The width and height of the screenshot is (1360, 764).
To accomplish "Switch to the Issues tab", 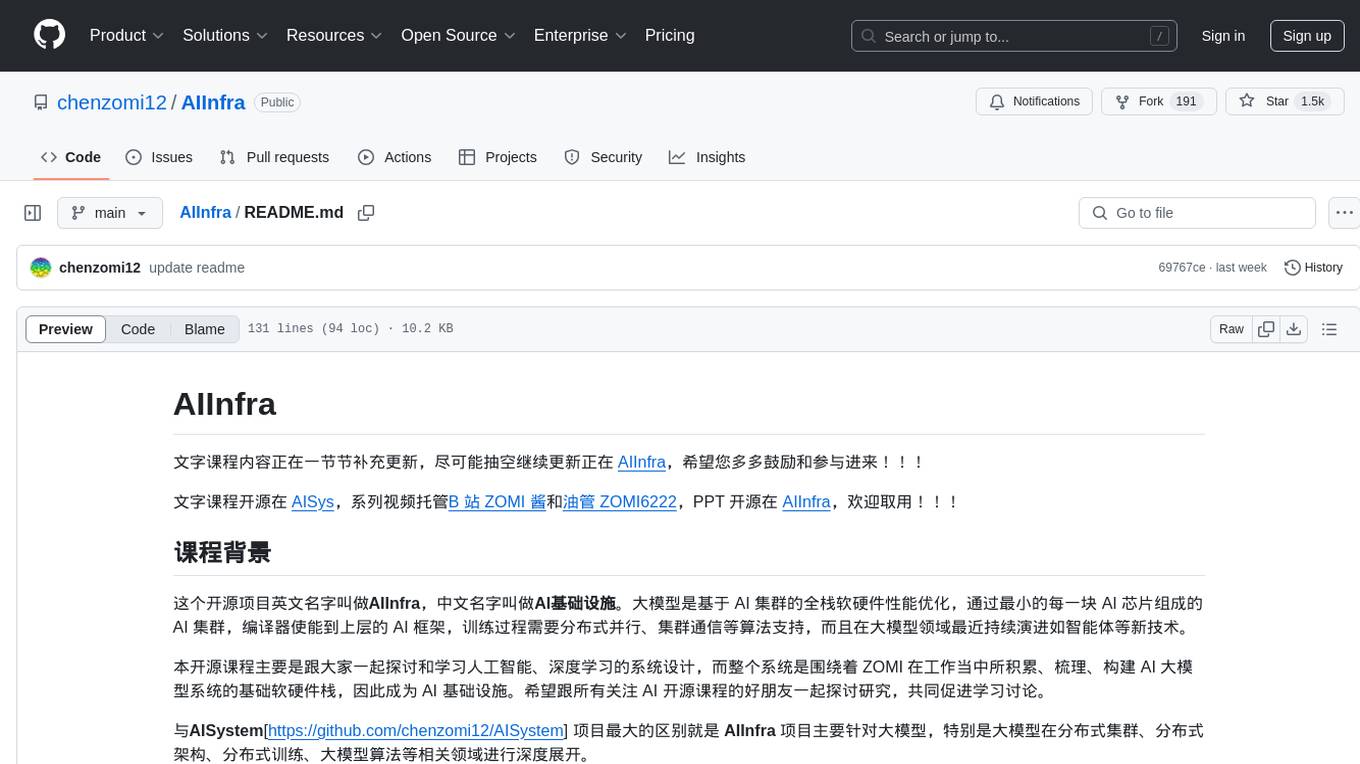I will tap(159, 157).
